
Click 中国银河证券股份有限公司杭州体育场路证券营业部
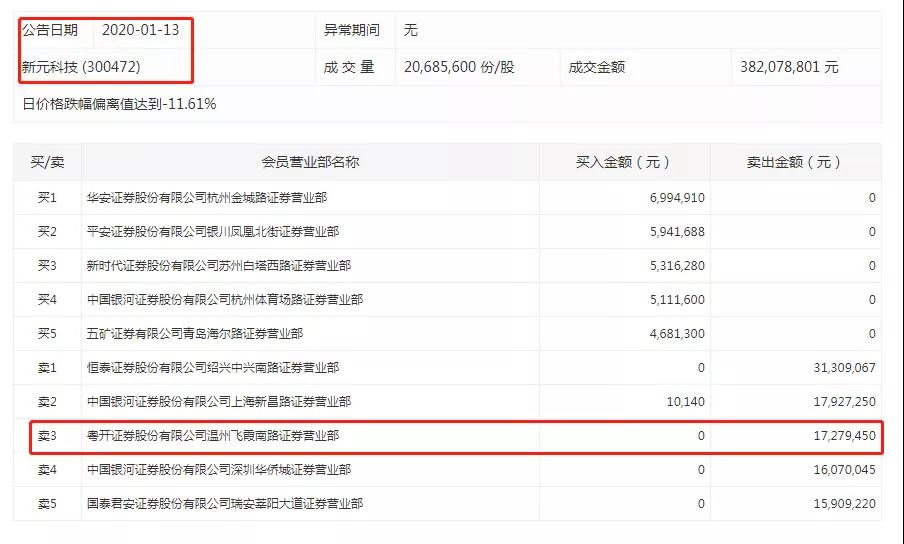tap(225, 300)
